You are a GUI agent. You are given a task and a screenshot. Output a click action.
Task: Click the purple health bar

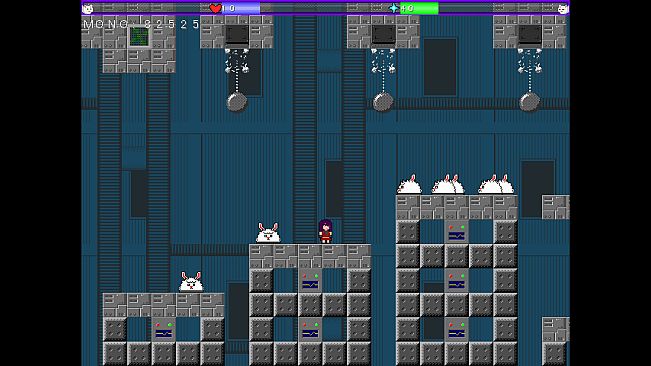(x=241, y=8)
